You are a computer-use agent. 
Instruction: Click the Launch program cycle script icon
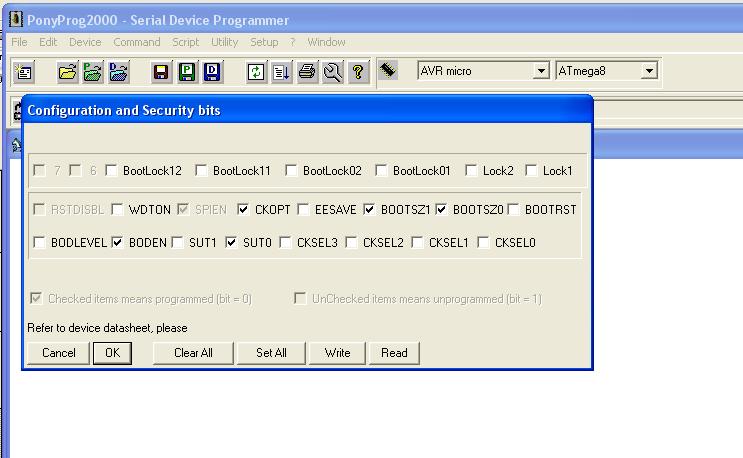tap(281, 72)
